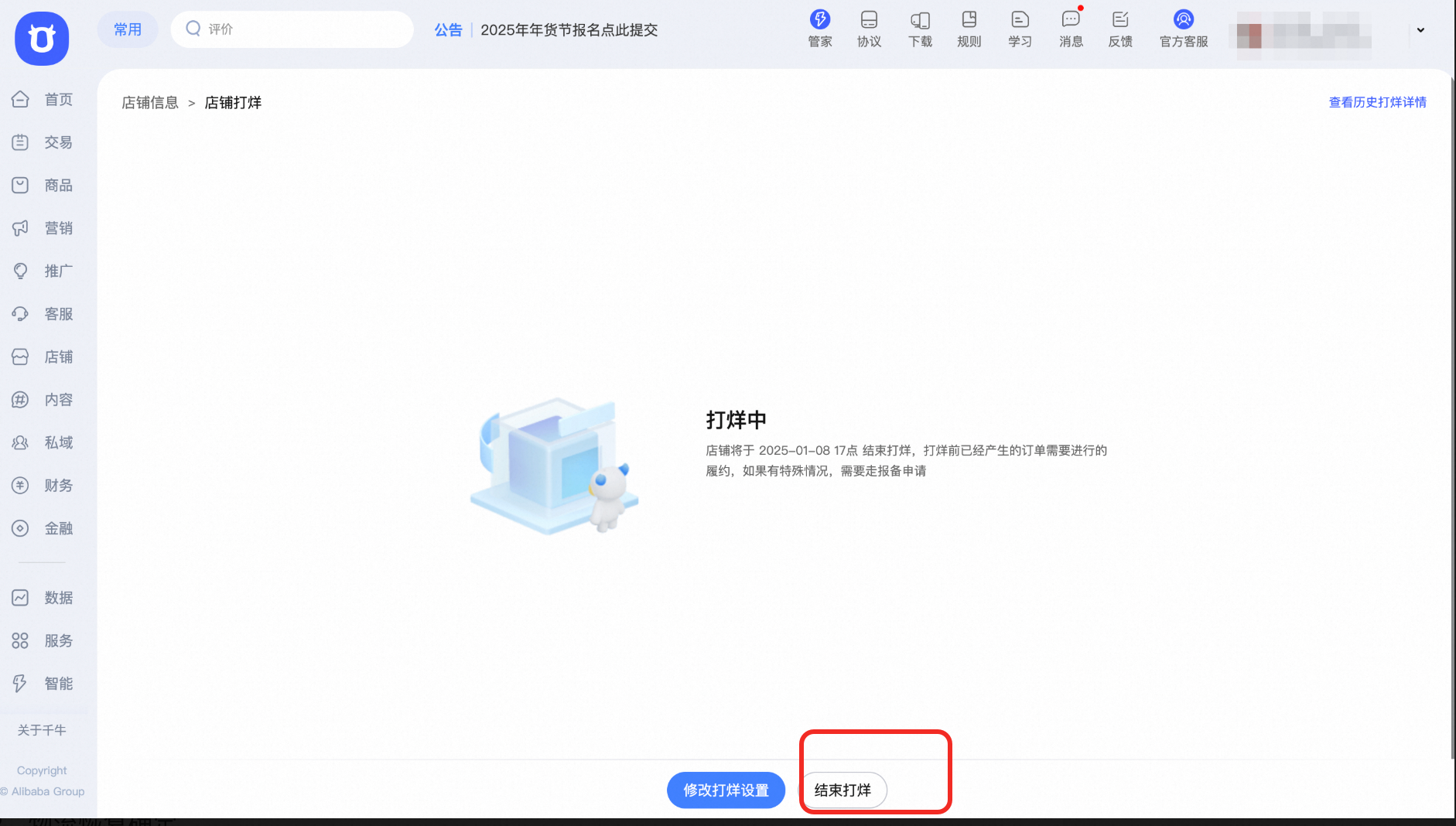Click the Qianniu logo icon
The image size is (1456, 826).
42,38
